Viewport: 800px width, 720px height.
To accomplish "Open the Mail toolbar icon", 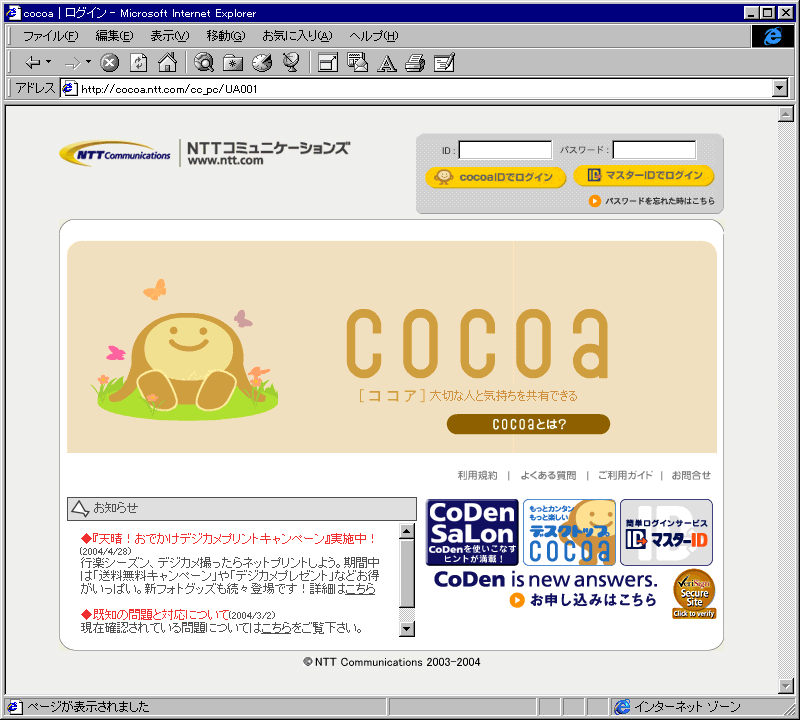I will tap(357, 63).
